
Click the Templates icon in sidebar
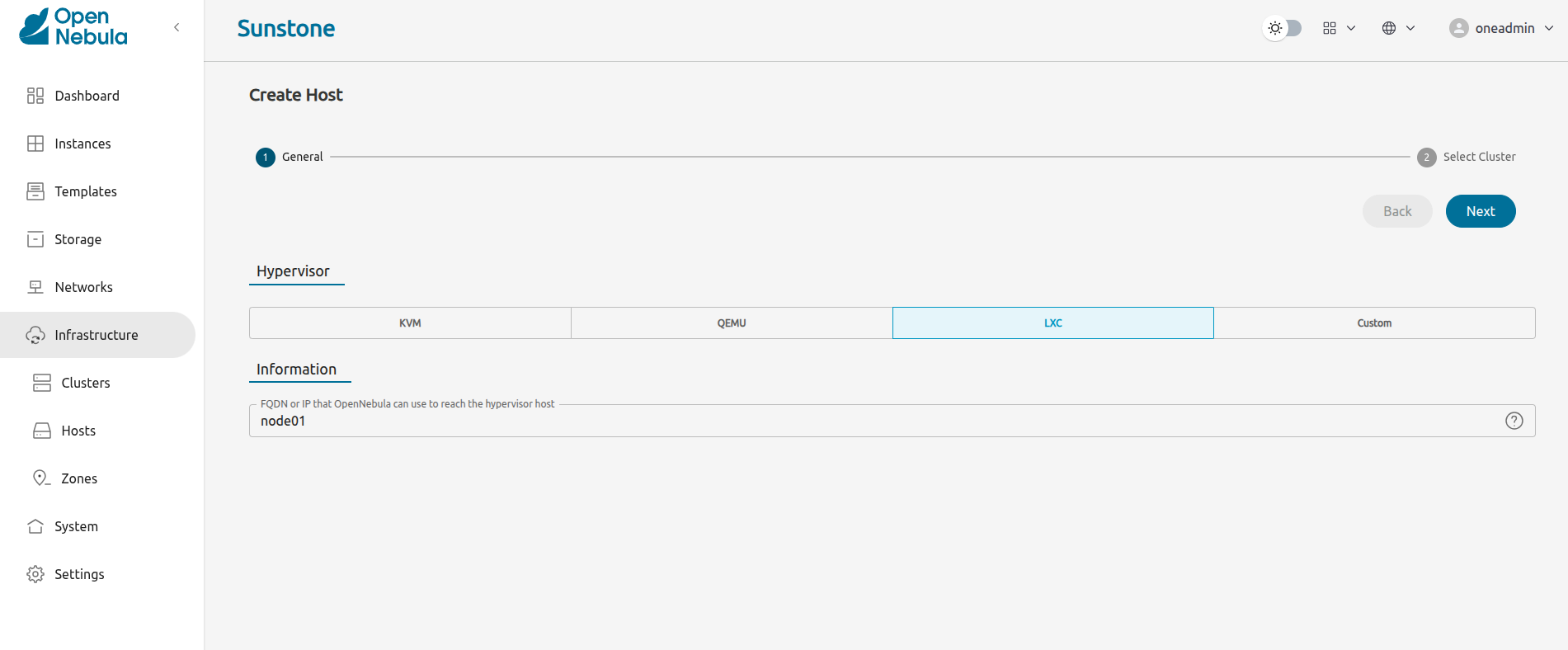coord(35,191)
